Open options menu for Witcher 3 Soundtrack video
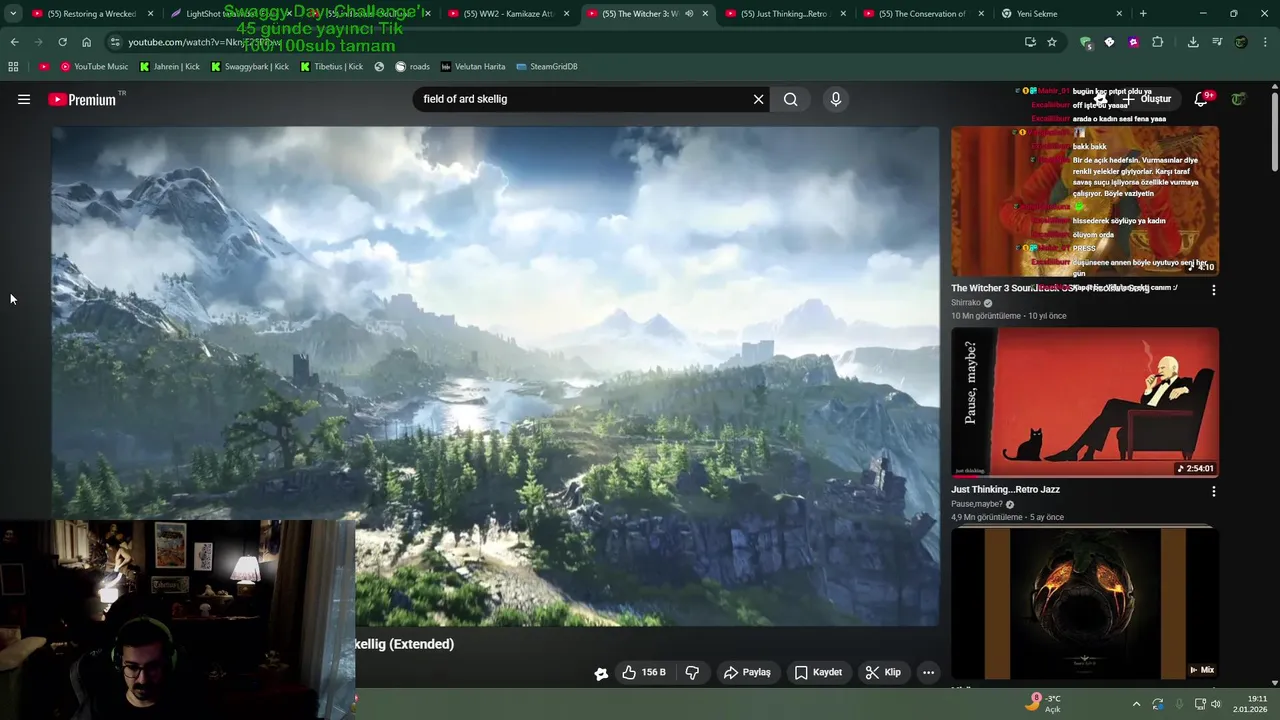The image size is (1280, 720). pyautogui.click(x=1213, y=290)
